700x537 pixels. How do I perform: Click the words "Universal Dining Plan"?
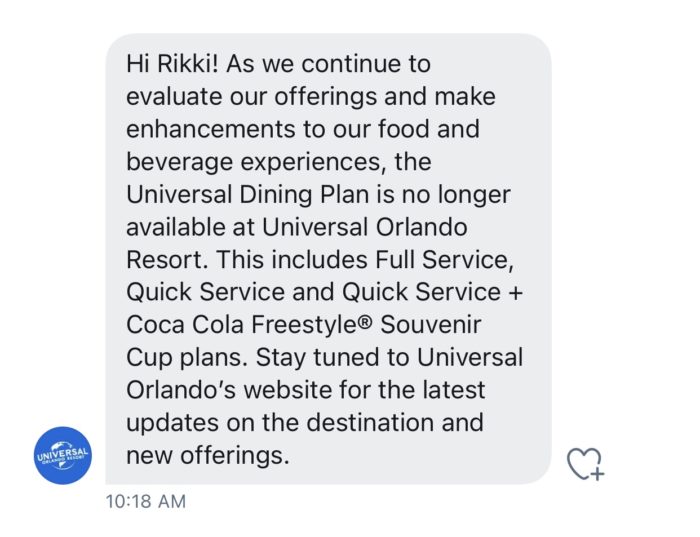248,195
